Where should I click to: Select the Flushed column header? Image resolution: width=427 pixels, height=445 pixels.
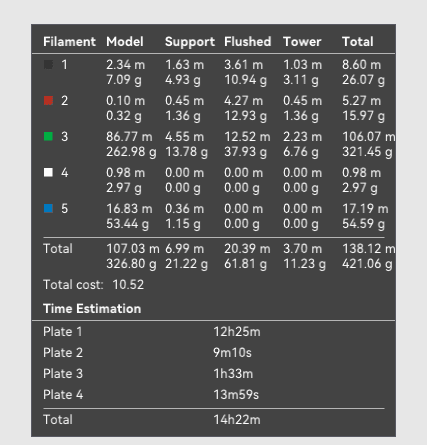coord(248,42)
